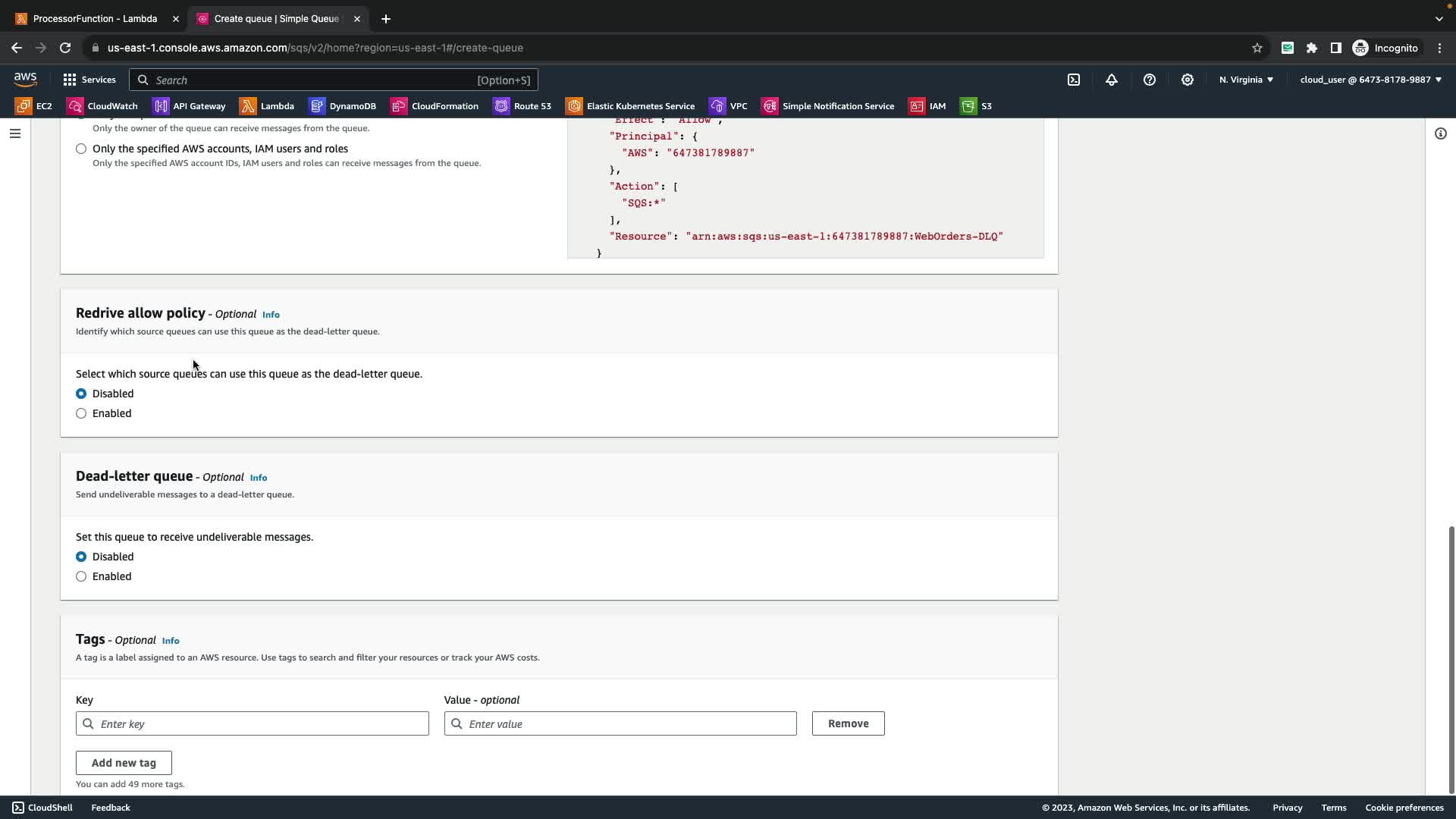Open the DynamoDB shortcut in favorites bar

(x=343, y=106)
